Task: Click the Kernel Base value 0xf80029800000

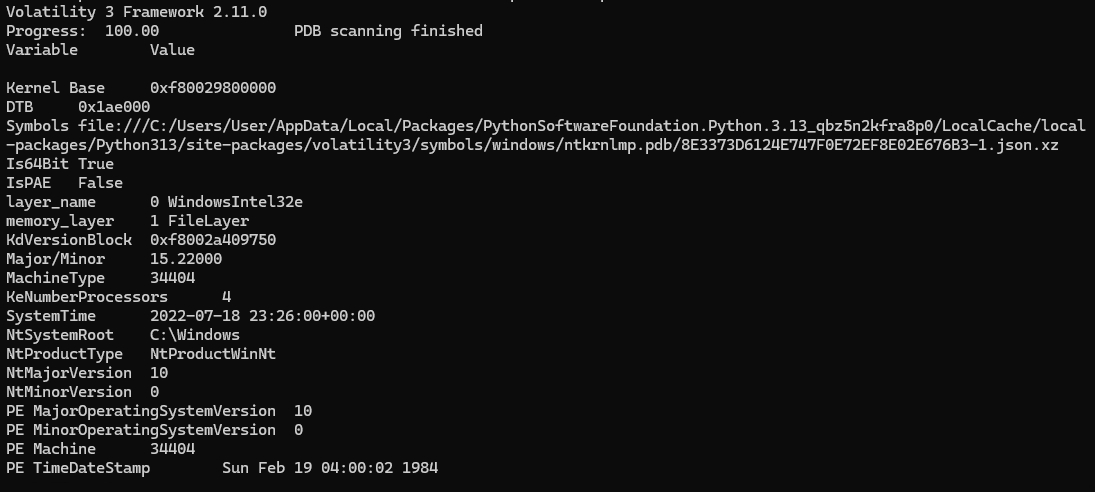Action: tap(213, 88)
